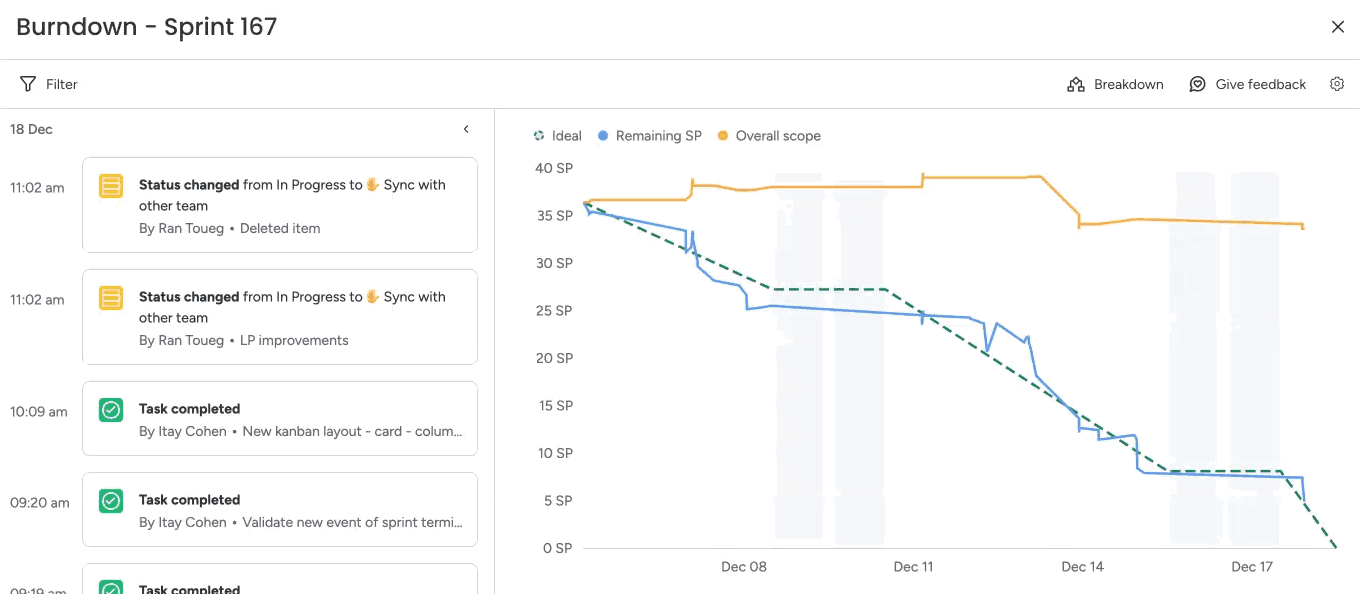Click the Dec 11 axis label

[x=913, y=567]
